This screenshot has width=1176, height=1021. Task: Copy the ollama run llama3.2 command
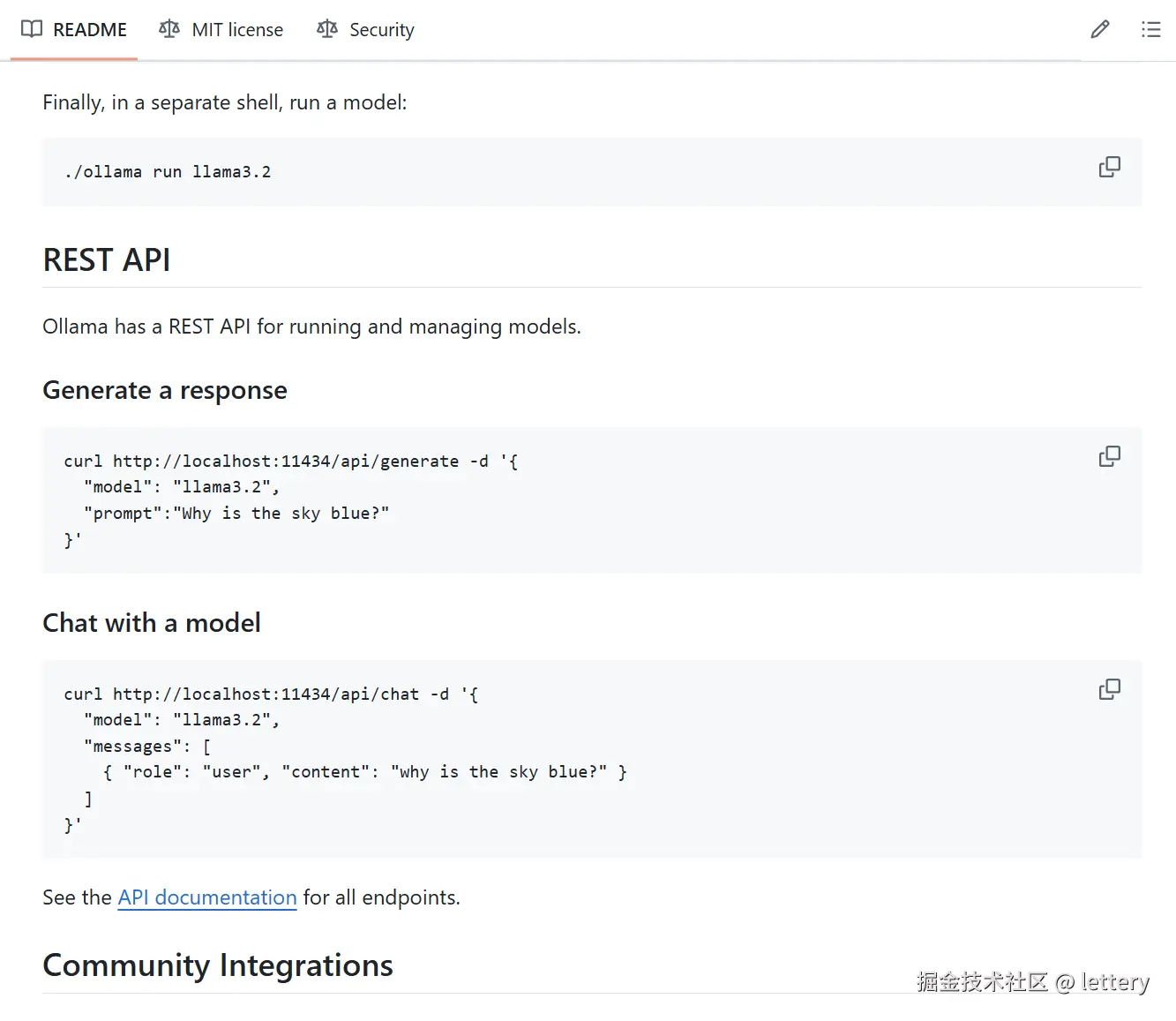coord(1109,167)
